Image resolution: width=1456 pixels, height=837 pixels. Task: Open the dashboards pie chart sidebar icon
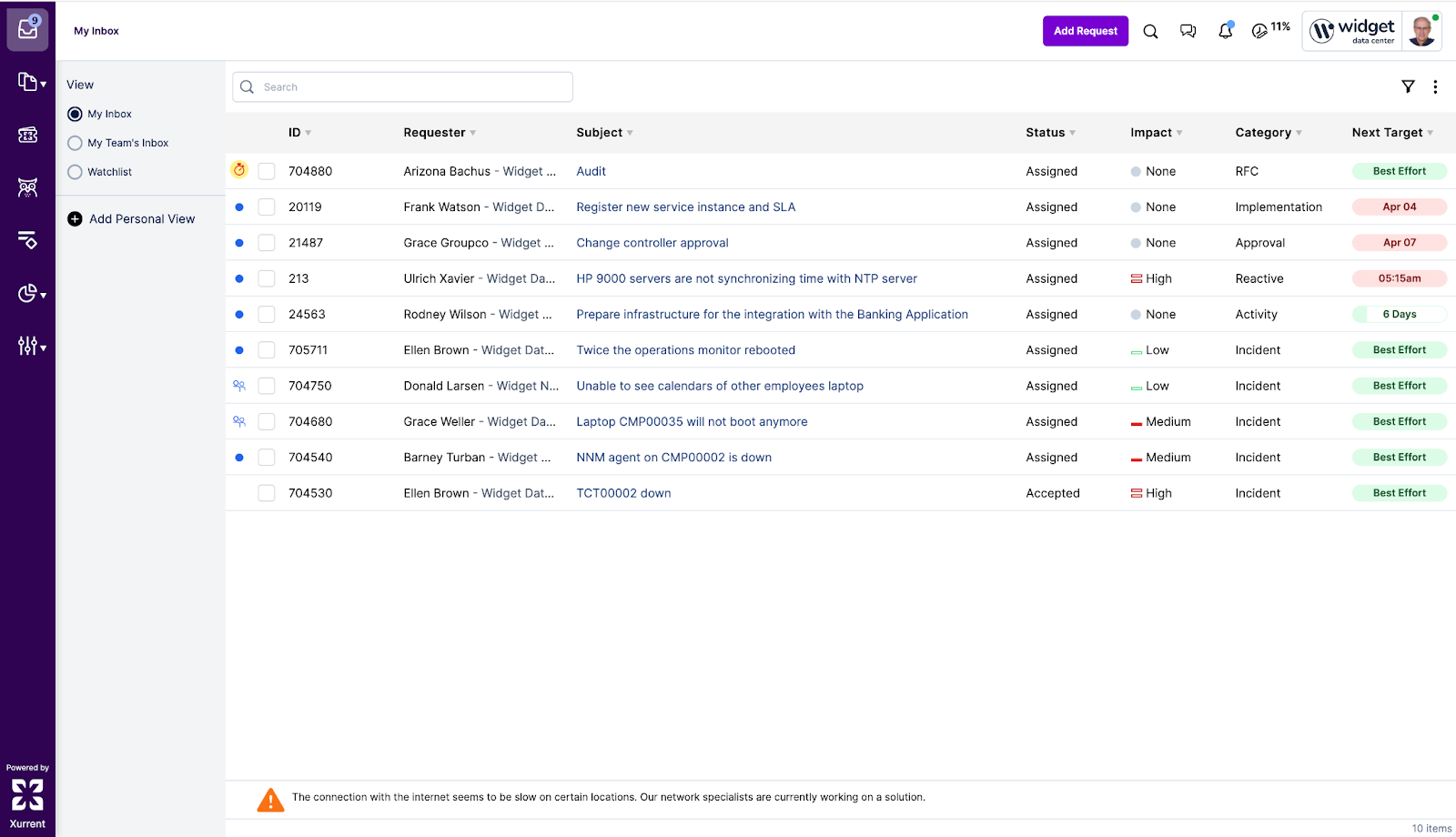(27, 293)
